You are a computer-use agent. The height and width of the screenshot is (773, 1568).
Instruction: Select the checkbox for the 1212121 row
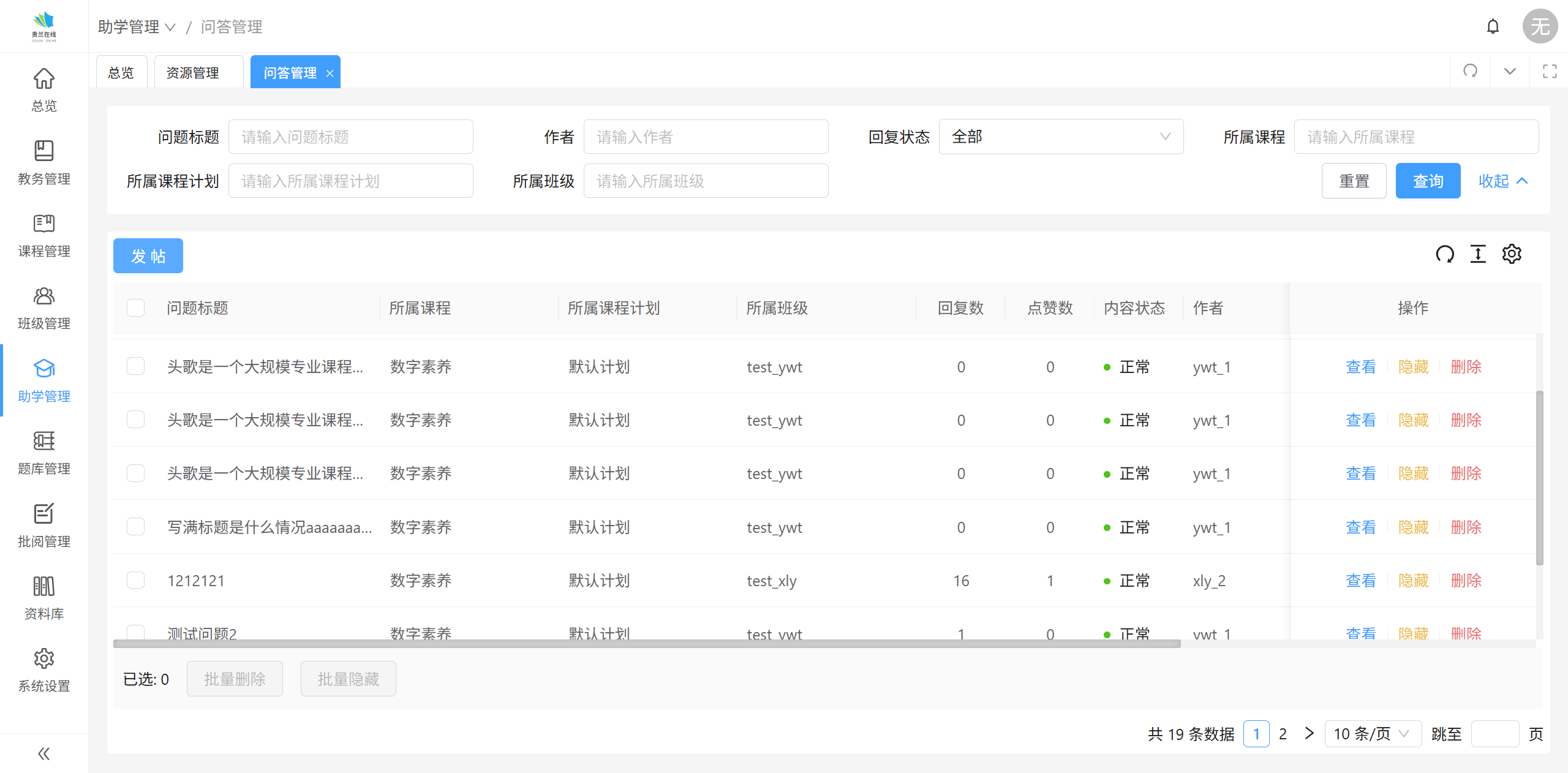pyautogui.click(x=135, y=580)
